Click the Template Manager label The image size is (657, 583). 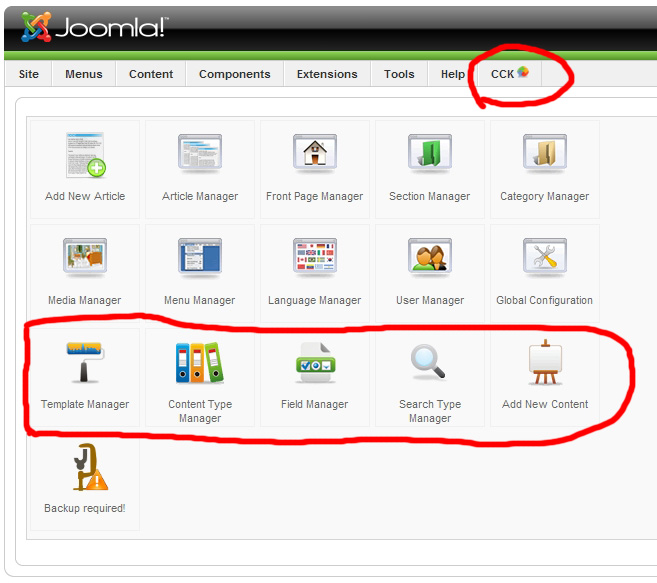[x=85, y=404]
